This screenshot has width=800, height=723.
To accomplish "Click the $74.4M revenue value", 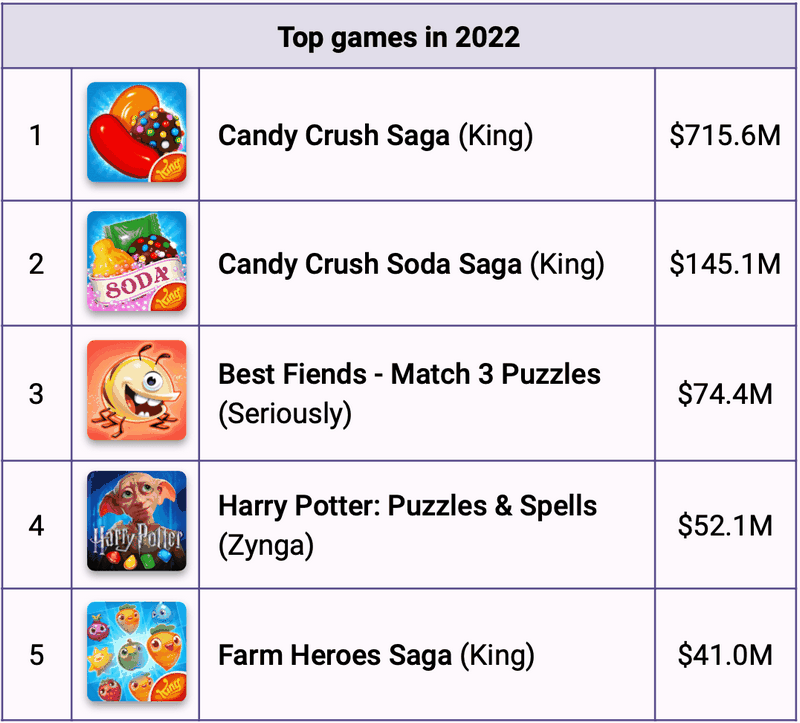I will (725, 393).
